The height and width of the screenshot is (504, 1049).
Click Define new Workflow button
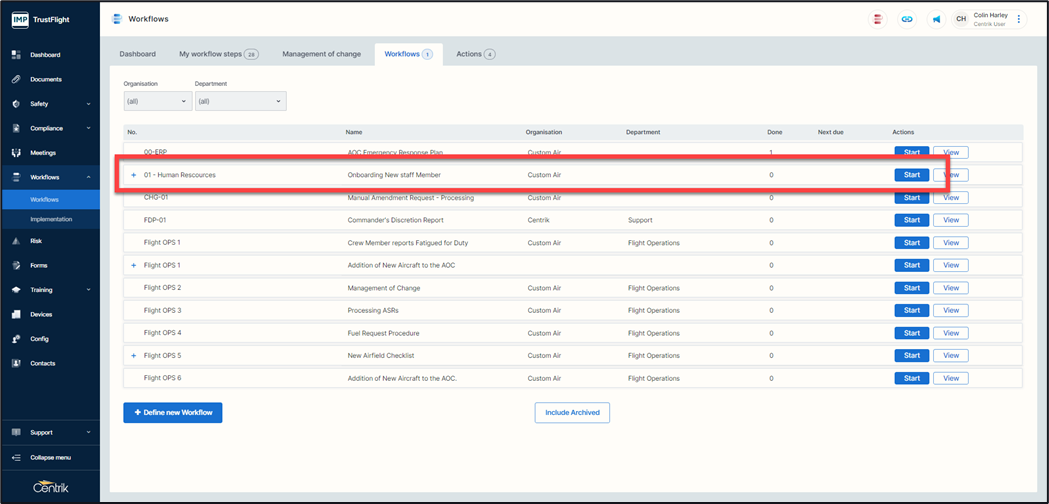pyautogui.click(x=173, y=413)
